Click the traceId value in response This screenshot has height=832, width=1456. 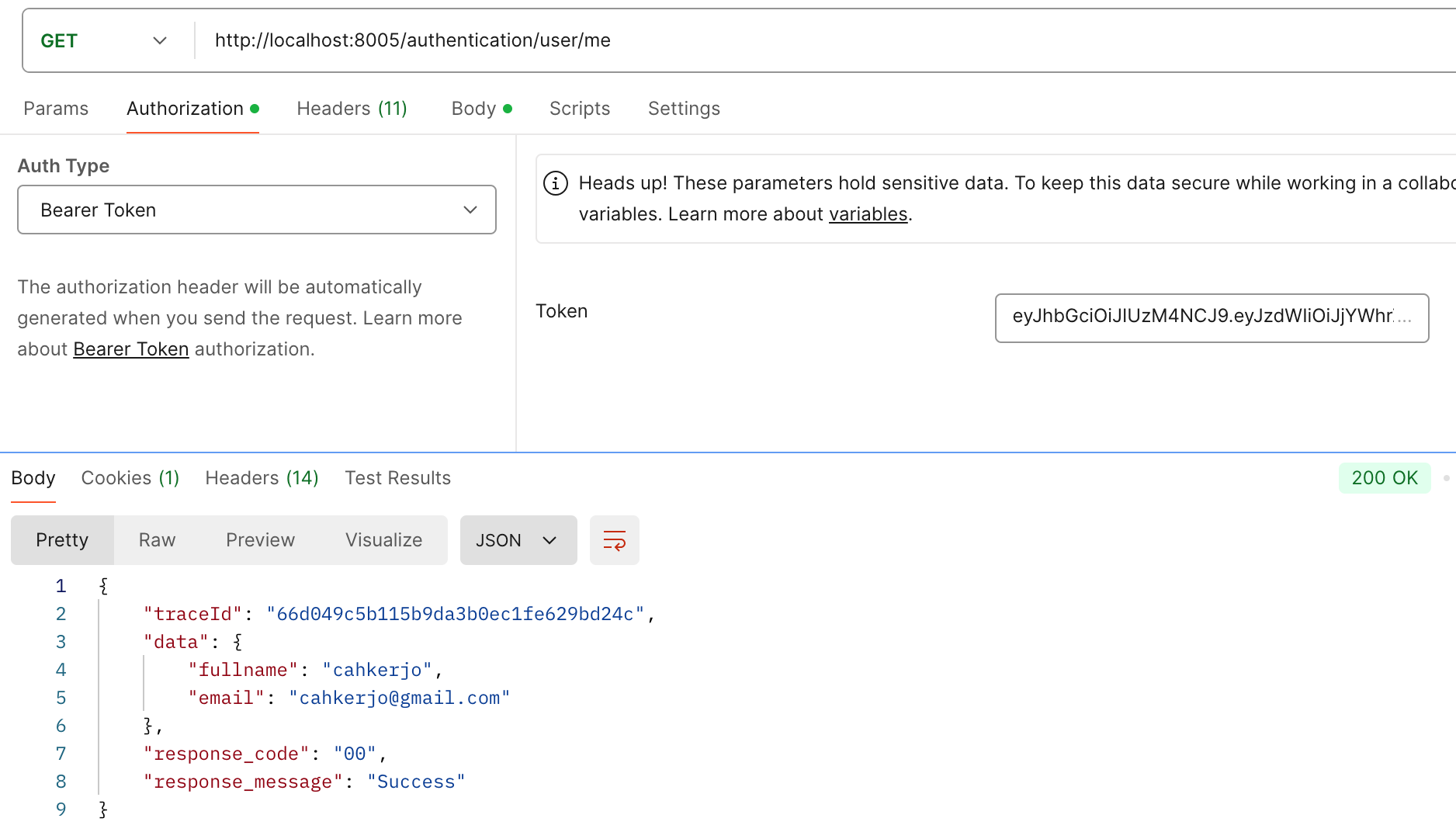[456, 614]
